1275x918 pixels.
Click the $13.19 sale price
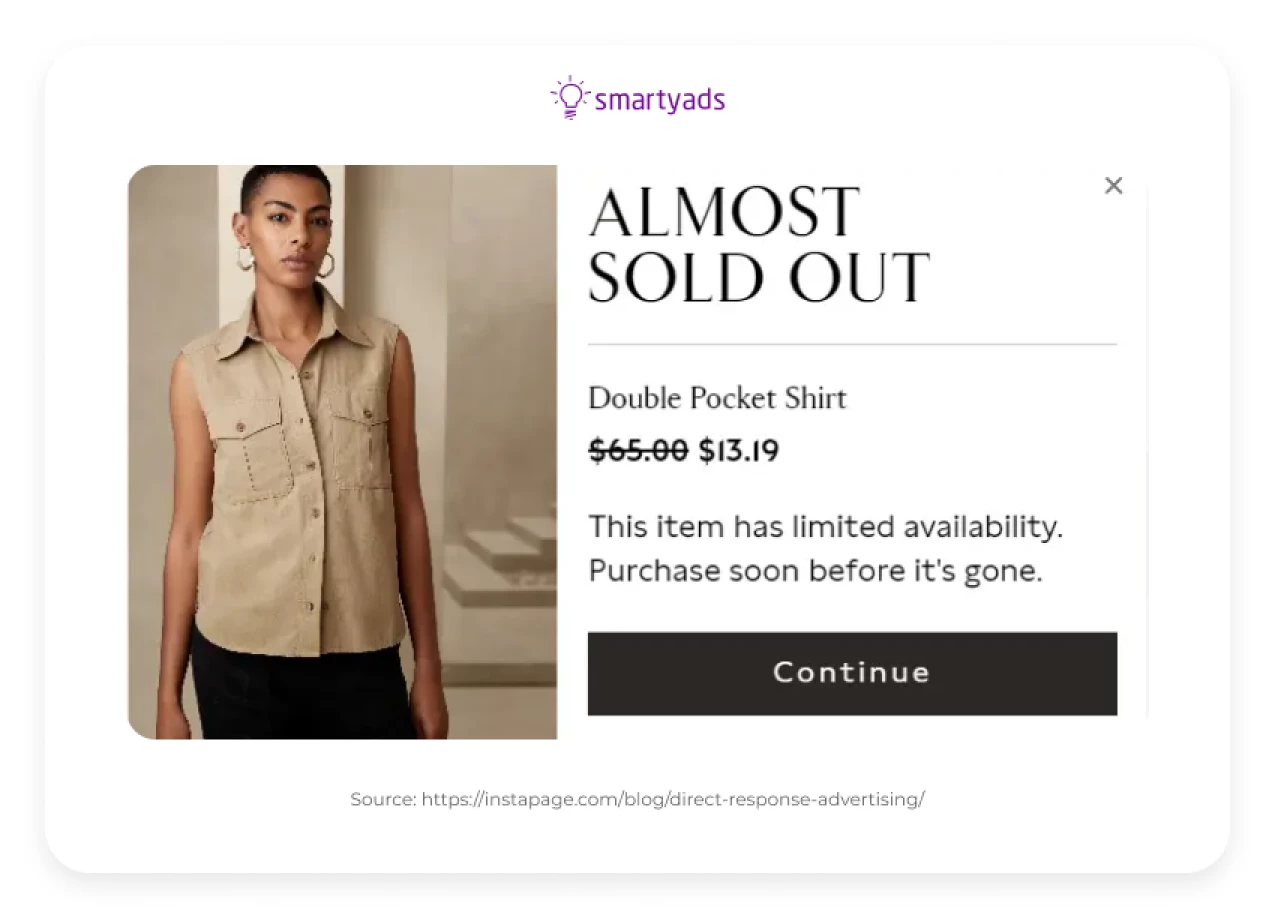click(738, 451)
